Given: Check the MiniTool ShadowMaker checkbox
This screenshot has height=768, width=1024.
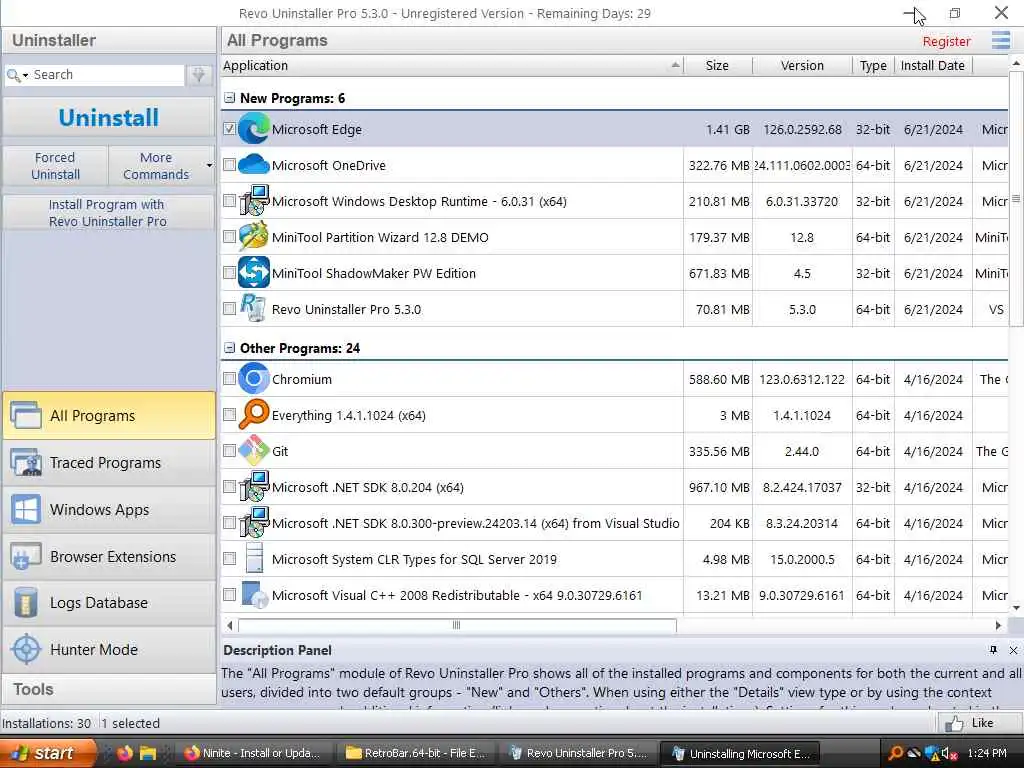Looking at the screenshot, I should 229,272.
